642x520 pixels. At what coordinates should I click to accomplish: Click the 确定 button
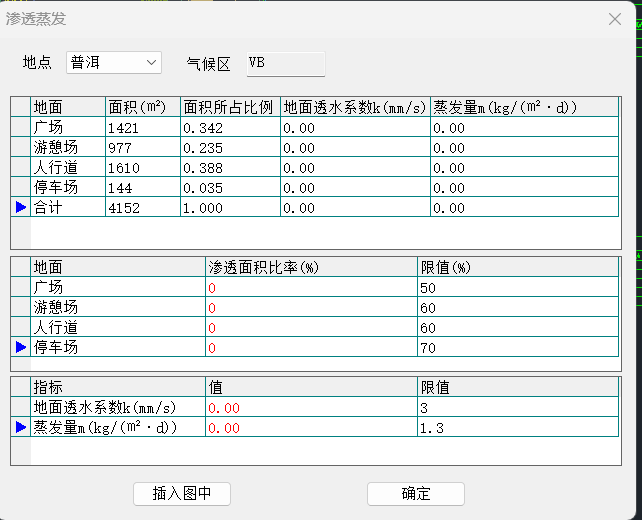[415, 494]
